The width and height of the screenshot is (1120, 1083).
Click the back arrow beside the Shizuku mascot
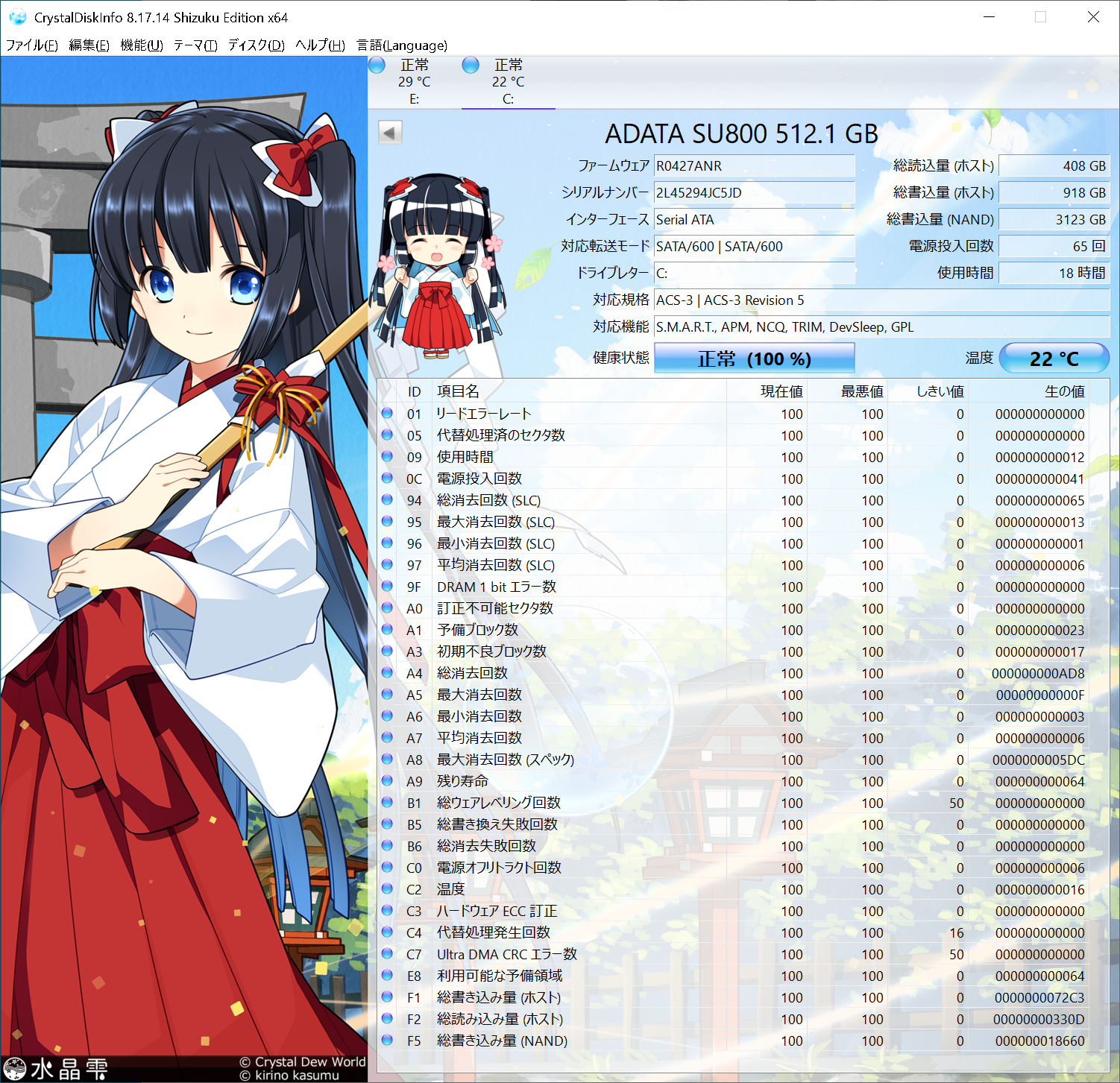388,132
